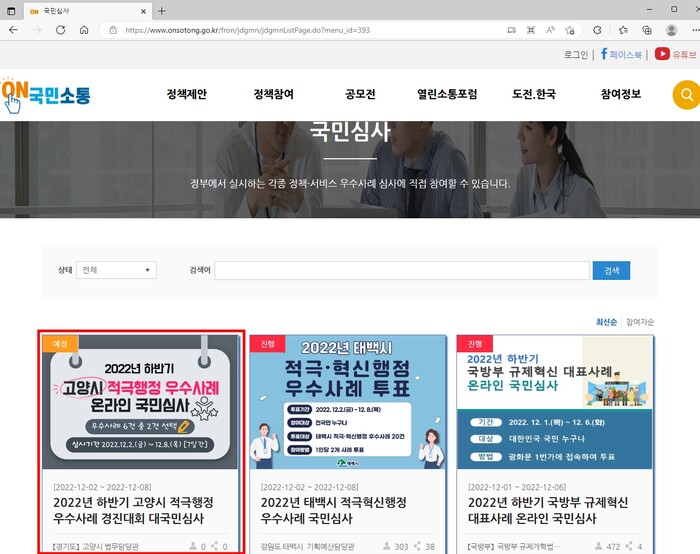Sort the list by 참여자순

click(640, 322)
